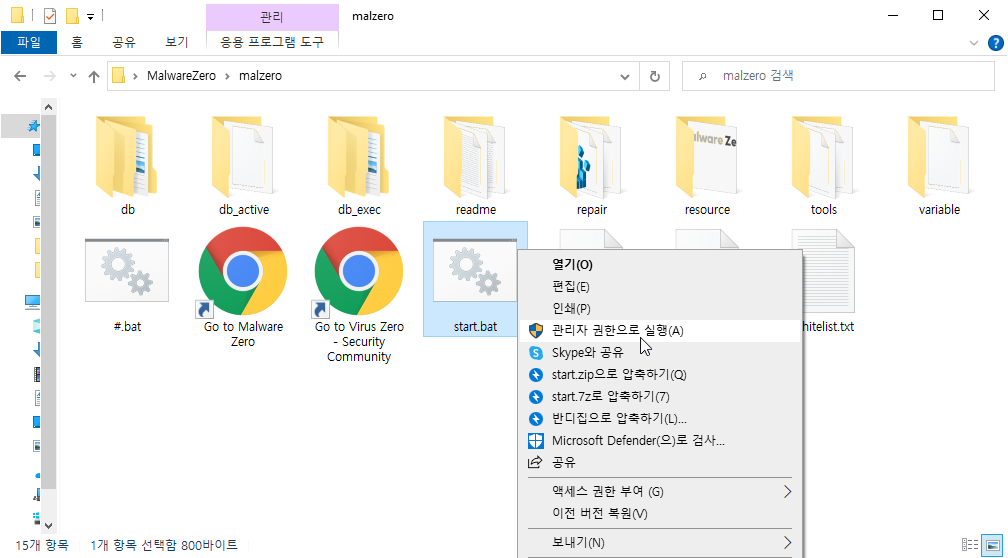Go up one folder level
Viewport: 1008px width, 558px height.
pos(94,76)
